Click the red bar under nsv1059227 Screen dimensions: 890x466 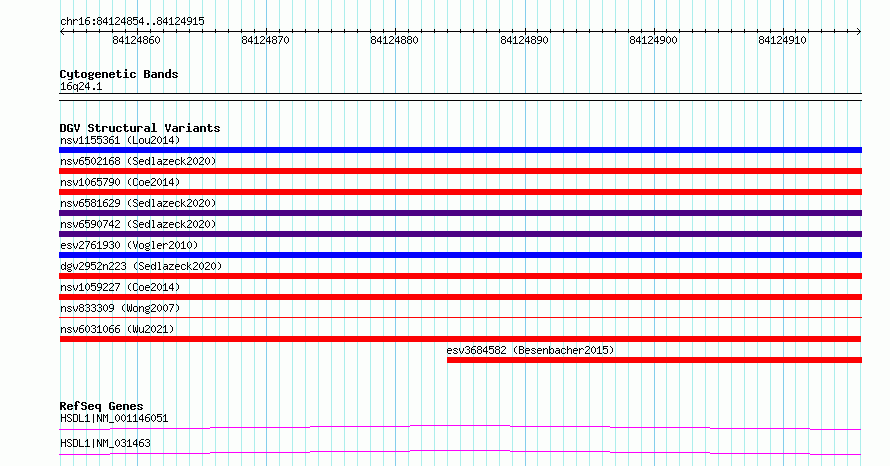[x=460, y=297]
